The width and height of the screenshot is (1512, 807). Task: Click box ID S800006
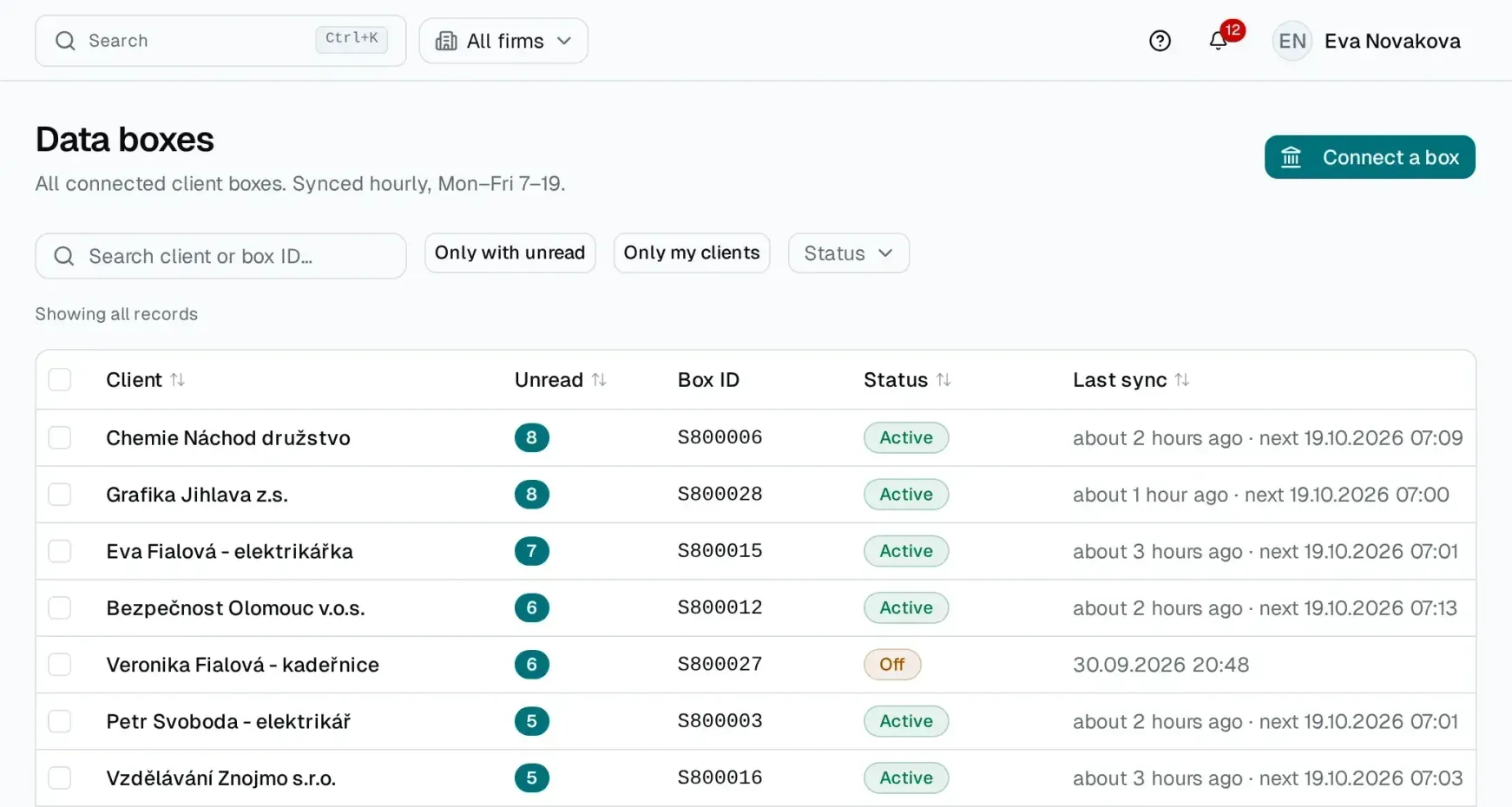720,437
